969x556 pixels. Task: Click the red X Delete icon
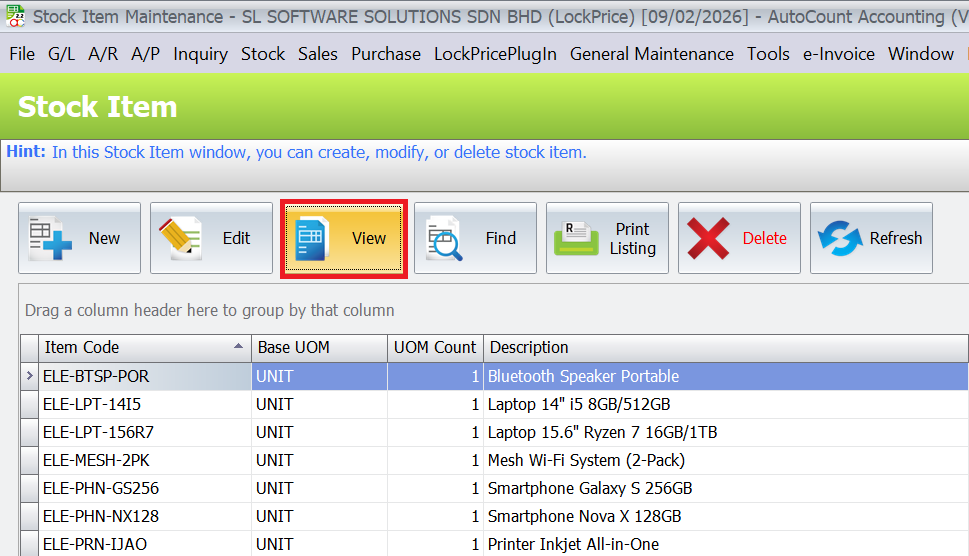tap(709, 238)
